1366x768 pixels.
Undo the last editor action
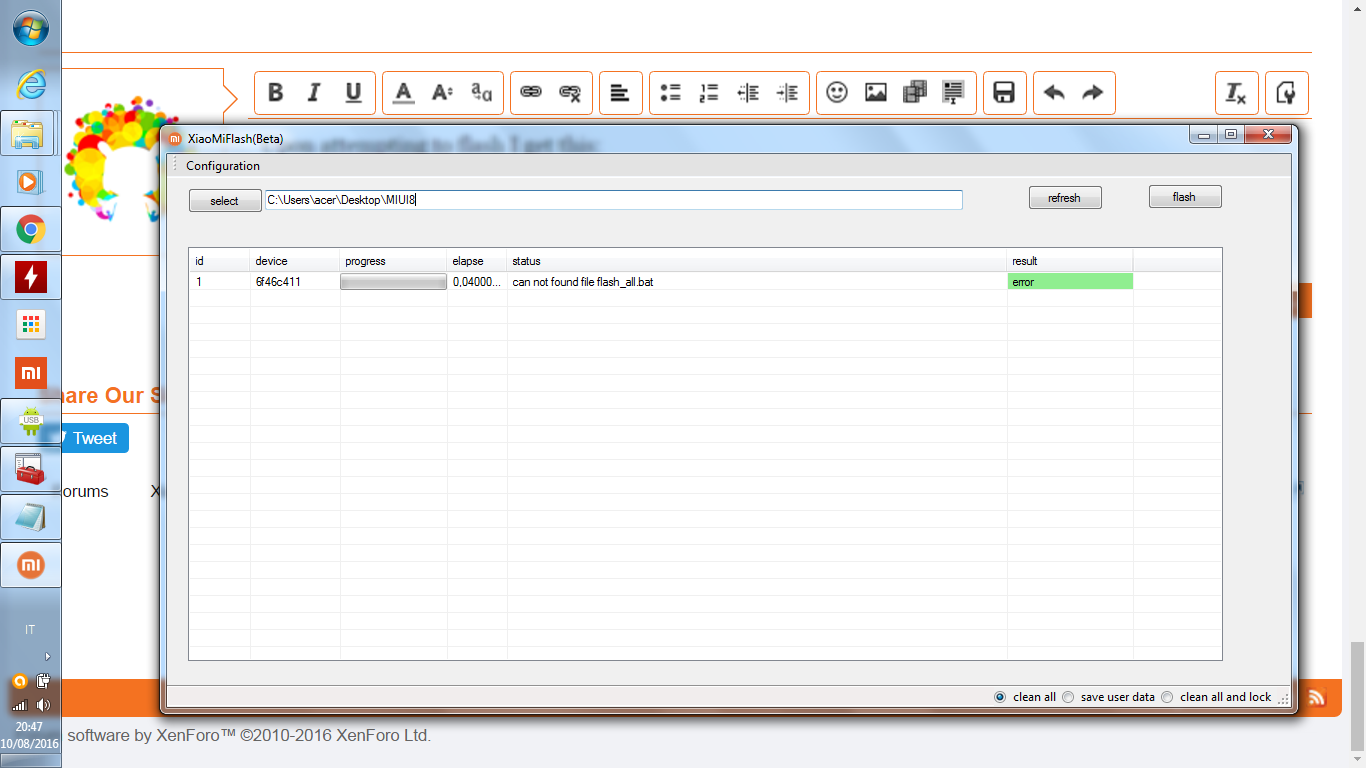point(1054,93)
